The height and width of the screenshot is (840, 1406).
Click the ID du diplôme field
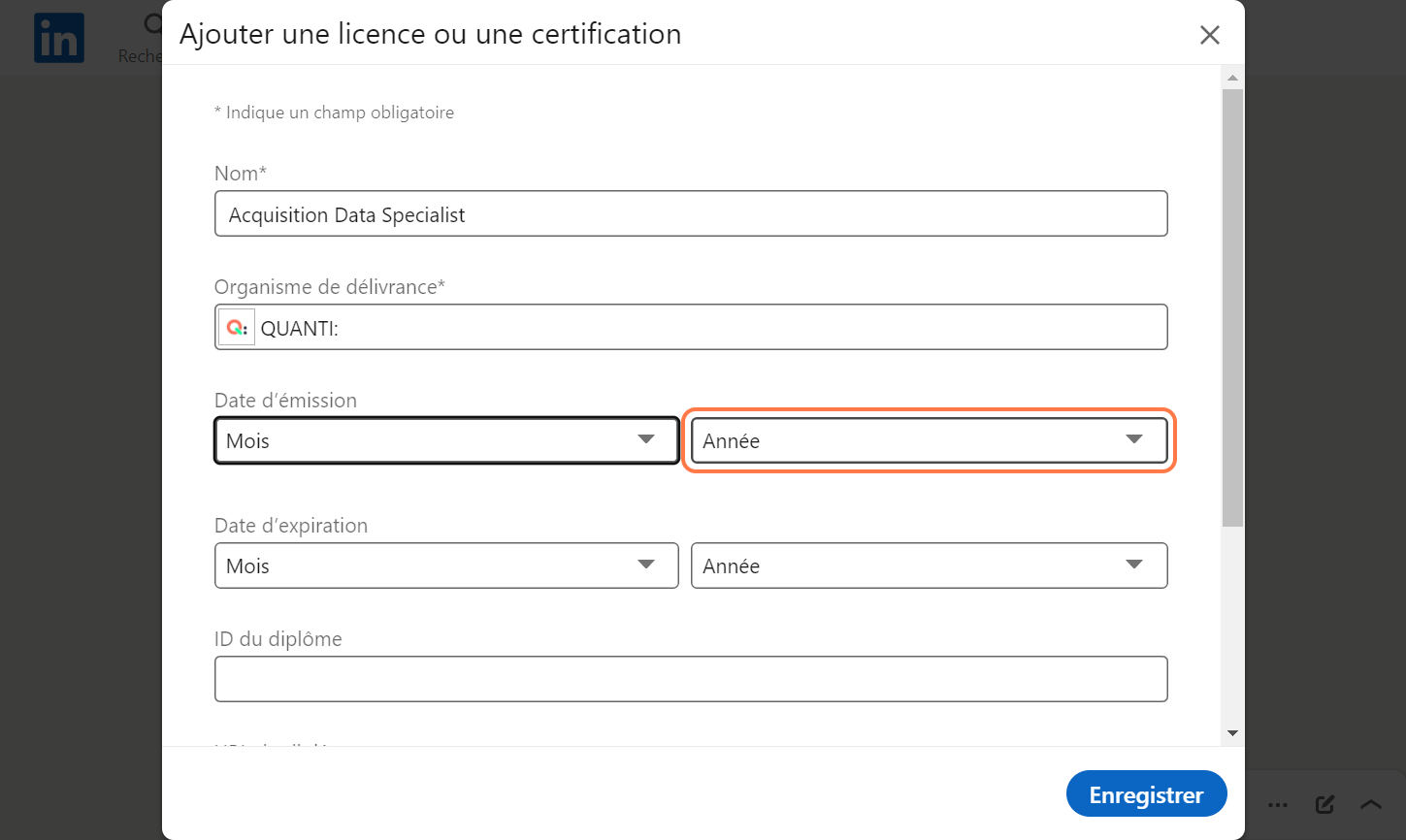[691, 679]
